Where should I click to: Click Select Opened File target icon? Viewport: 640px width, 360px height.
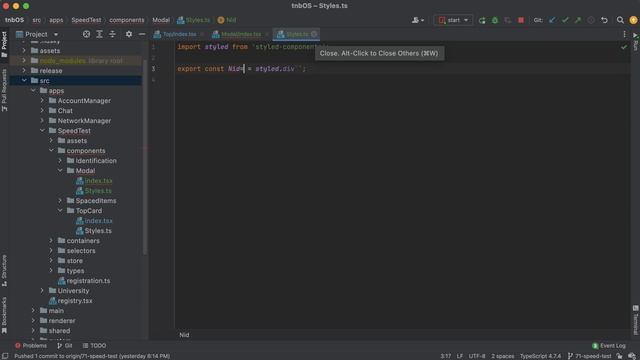click(x=86, y=34)
